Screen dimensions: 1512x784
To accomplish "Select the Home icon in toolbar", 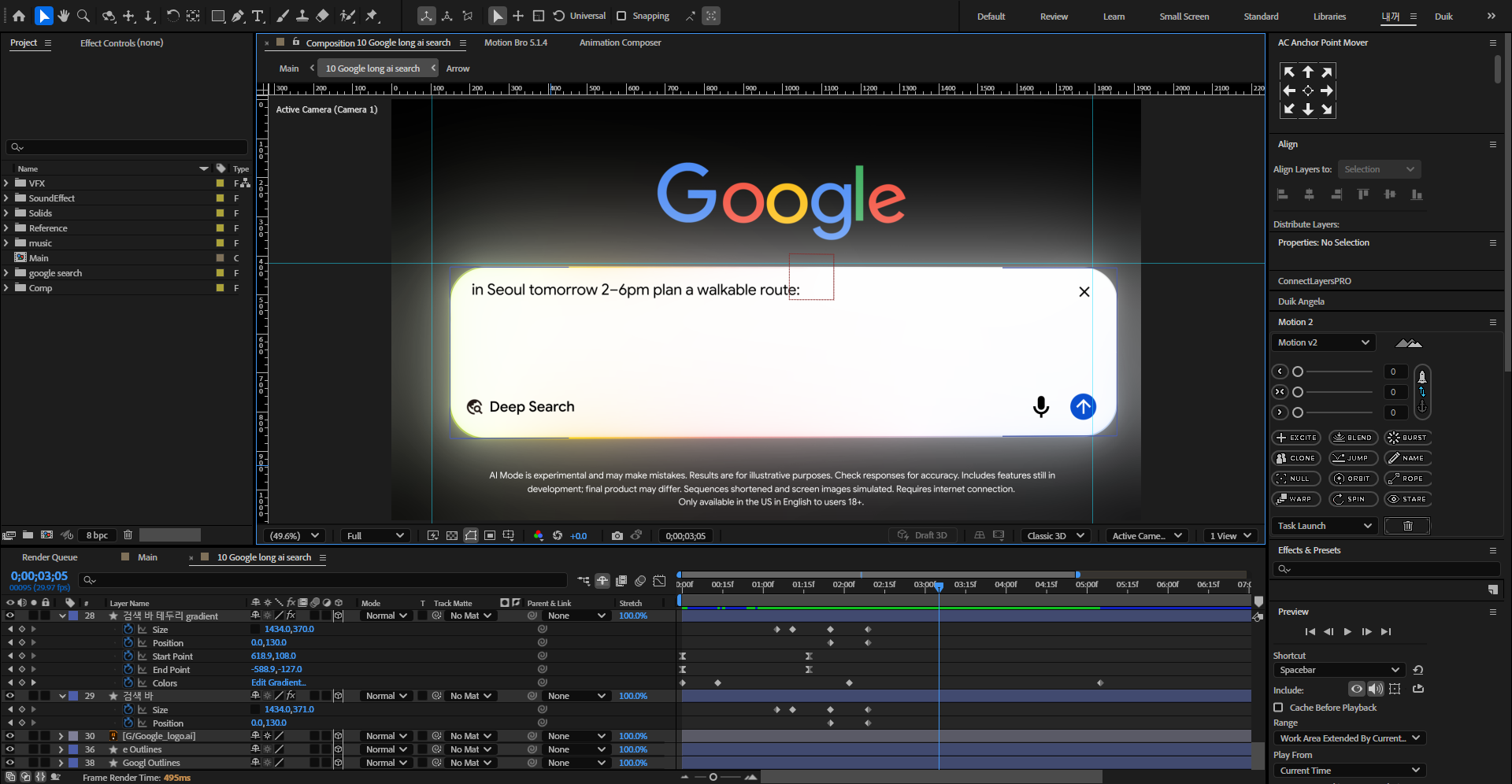I will (19, 16).
